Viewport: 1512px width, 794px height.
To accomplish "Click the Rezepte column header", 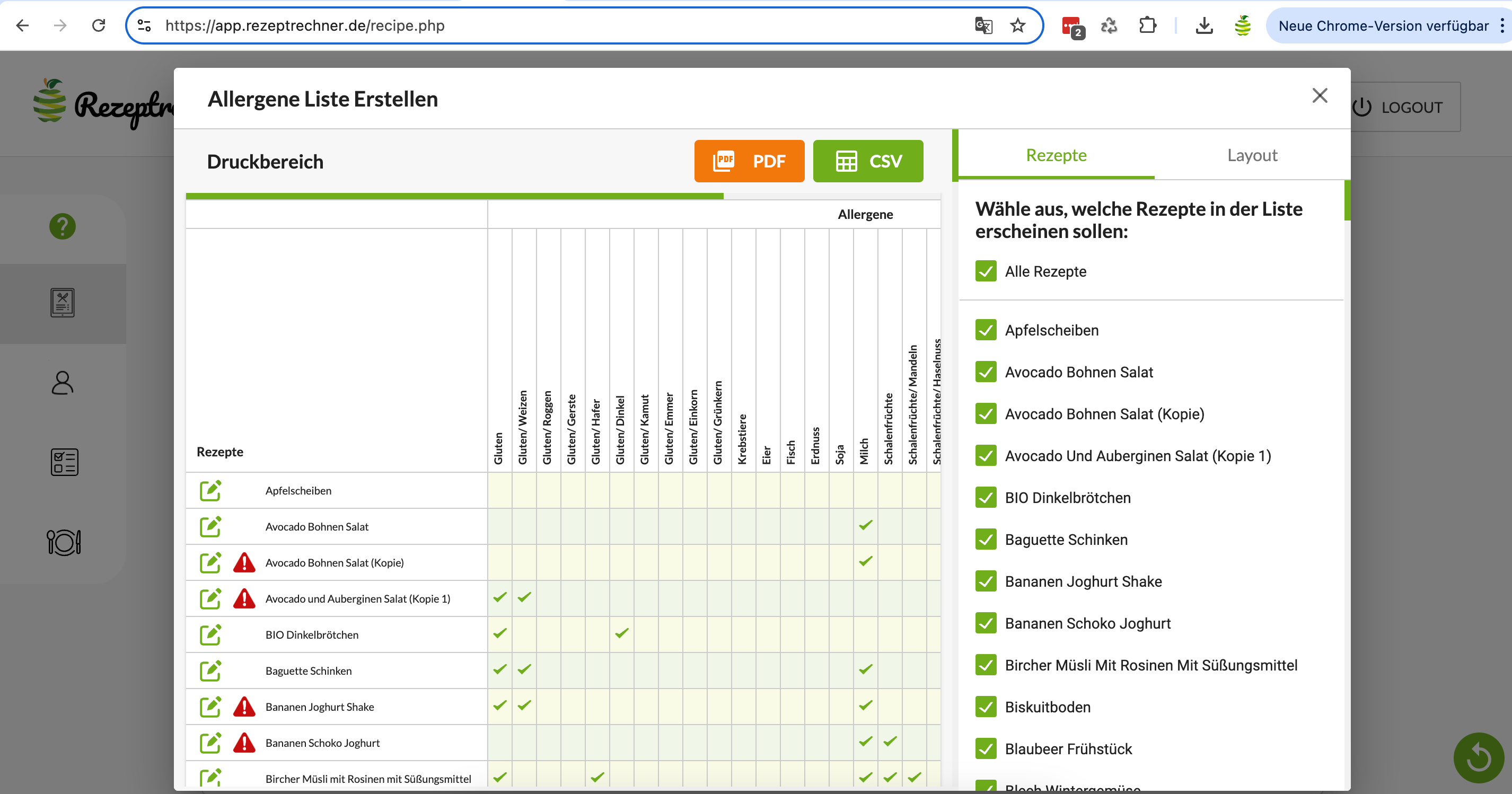I will [219, 452].
